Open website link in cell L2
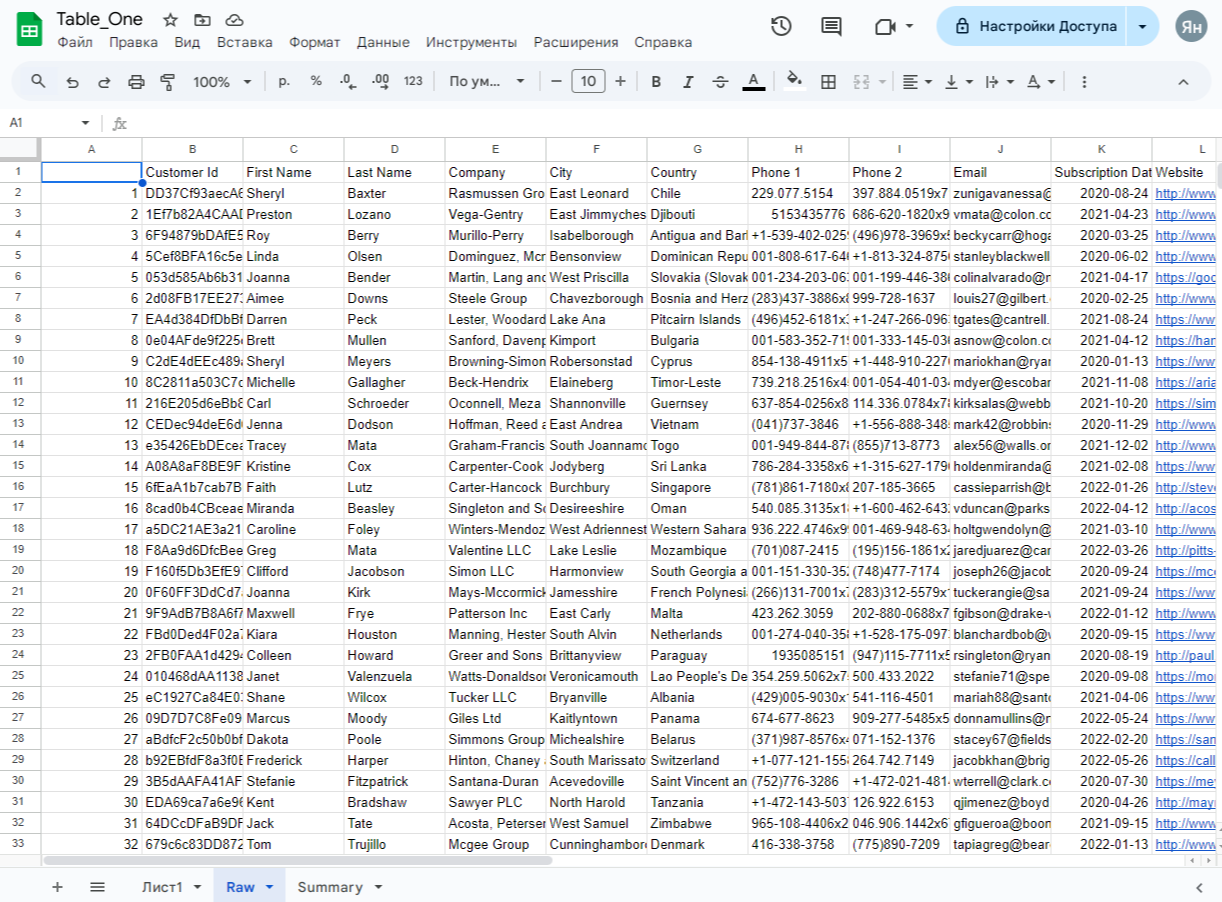Viewport: 1222px width, 902px height. point(1183,193)
